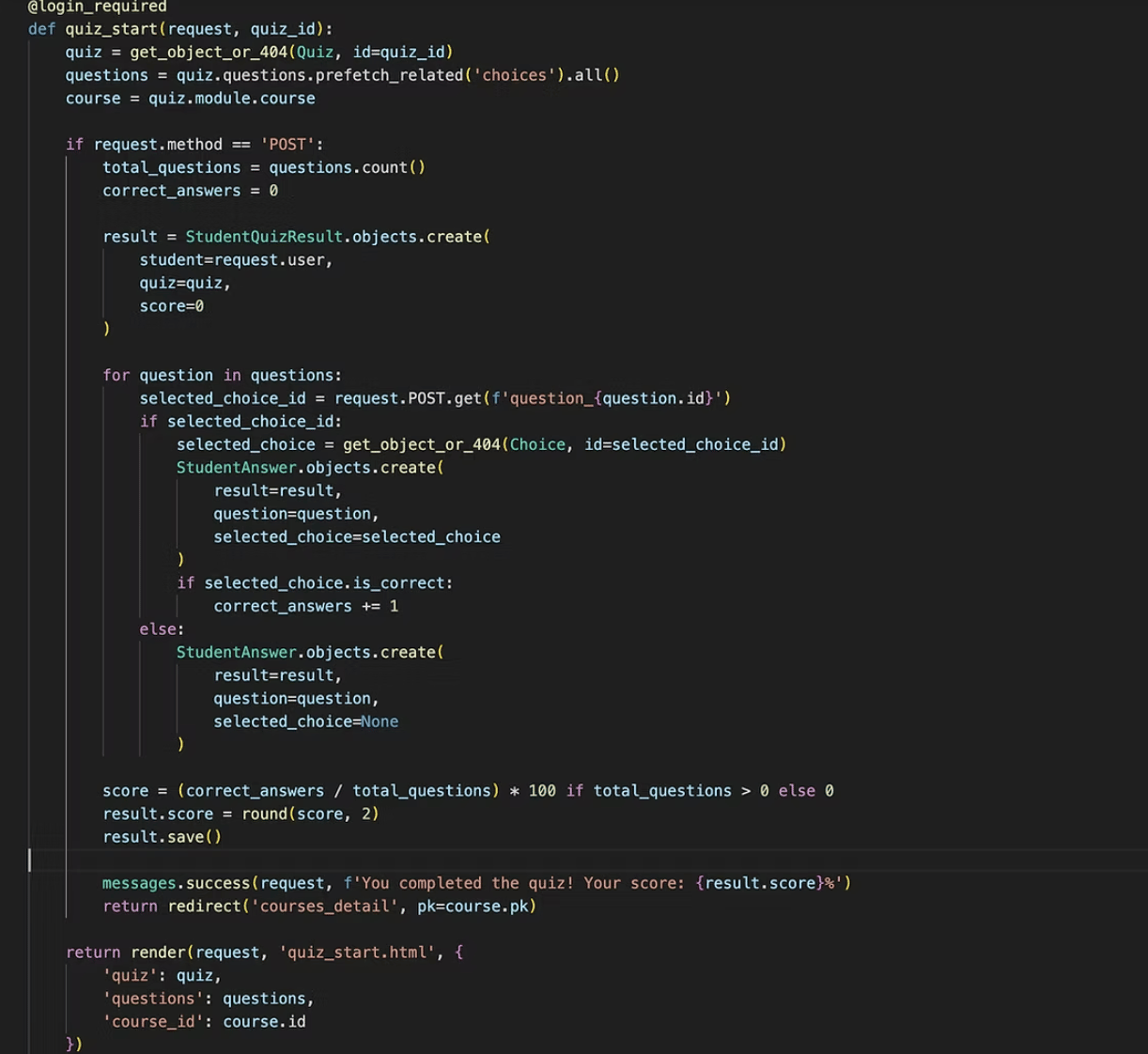
Task: Click the StudentQuizResult class name
Action: pyautogui.click(x=263, y=237)
